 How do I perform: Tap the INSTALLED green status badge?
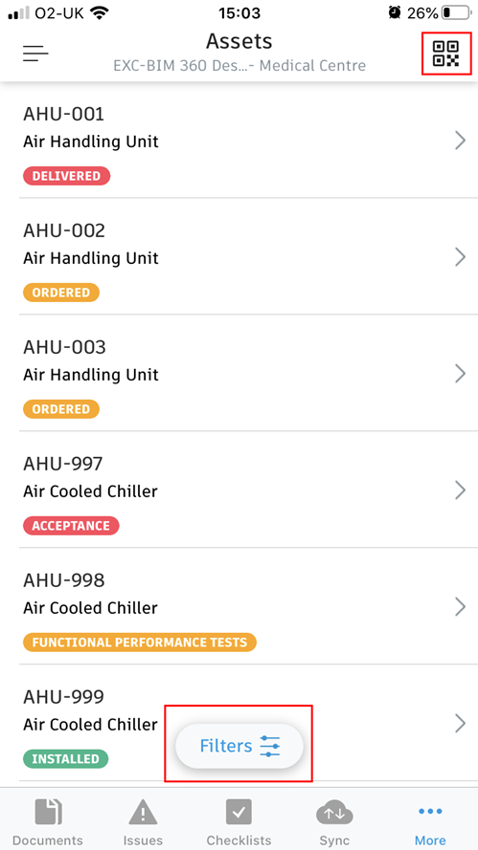tap(66, 759)
